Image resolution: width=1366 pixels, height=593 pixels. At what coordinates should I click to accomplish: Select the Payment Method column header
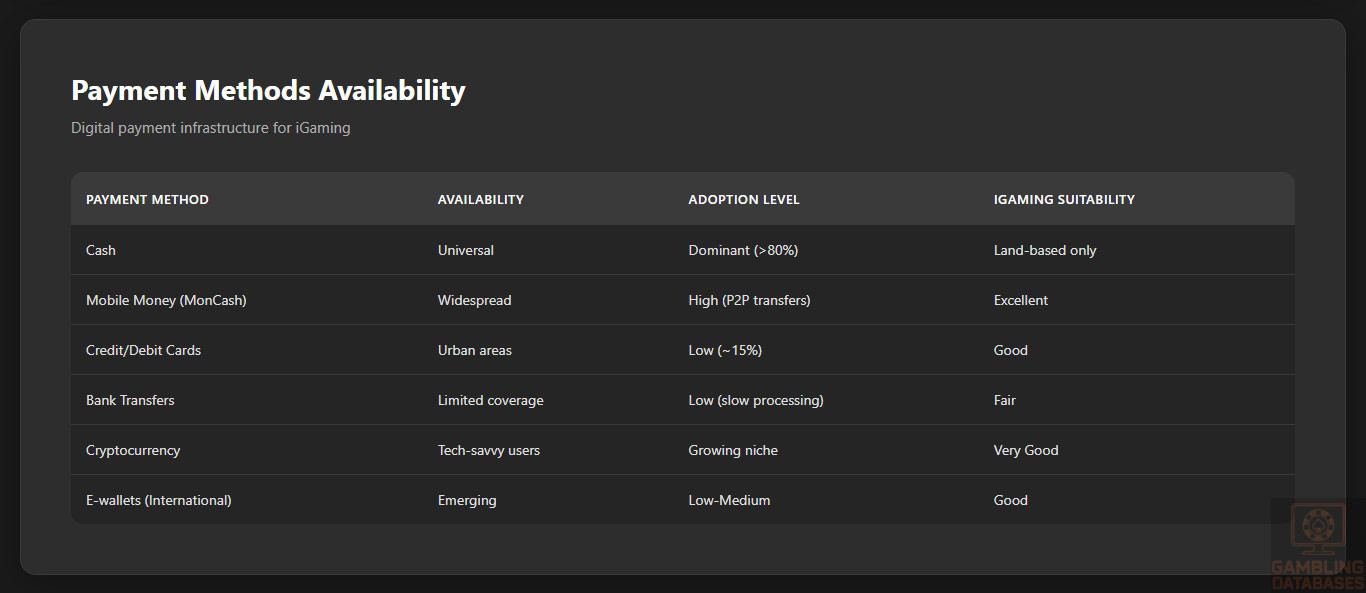147,200
